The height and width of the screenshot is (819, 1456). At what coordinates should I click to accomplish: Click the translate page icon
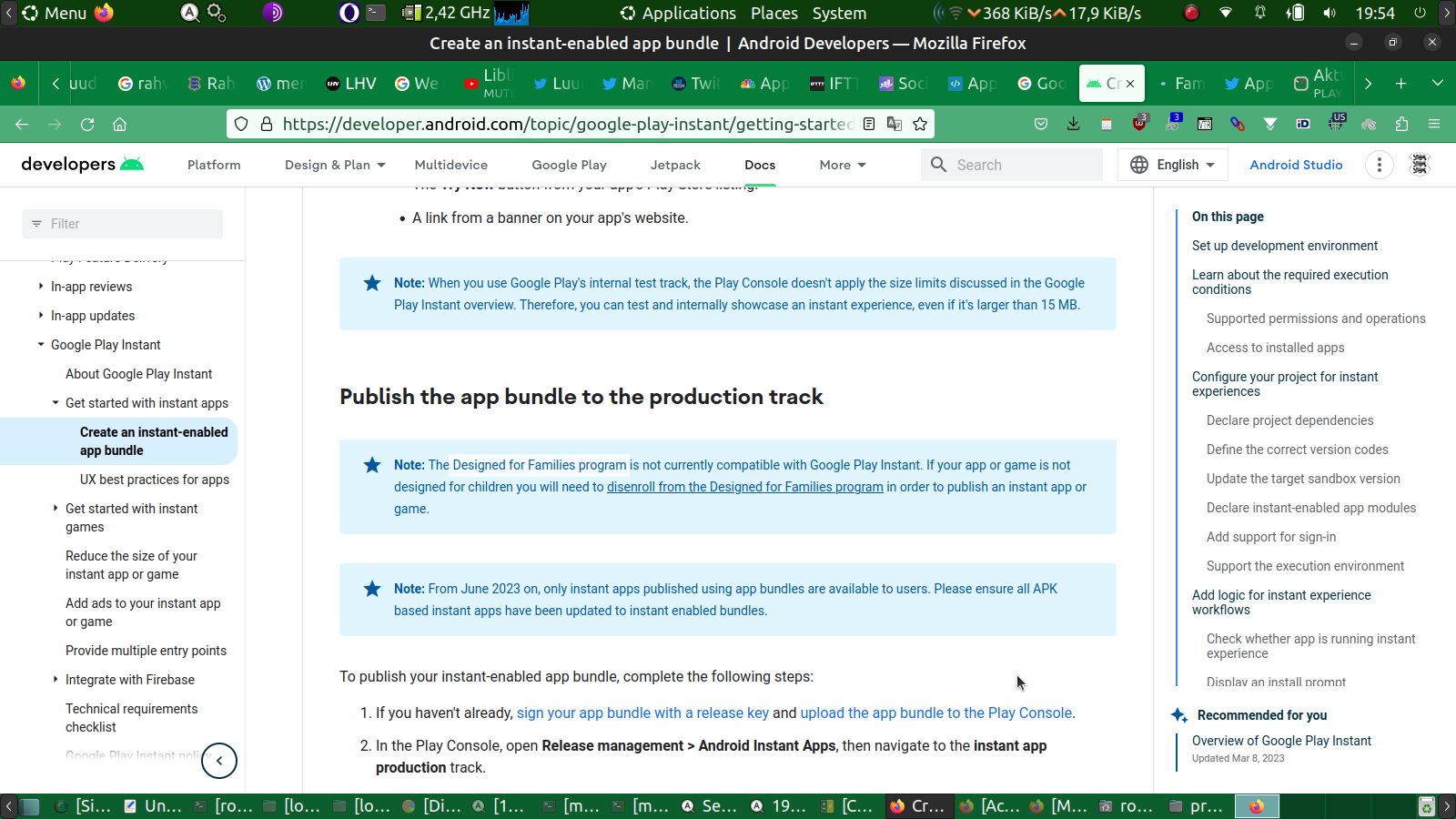(x=895, y=124)
